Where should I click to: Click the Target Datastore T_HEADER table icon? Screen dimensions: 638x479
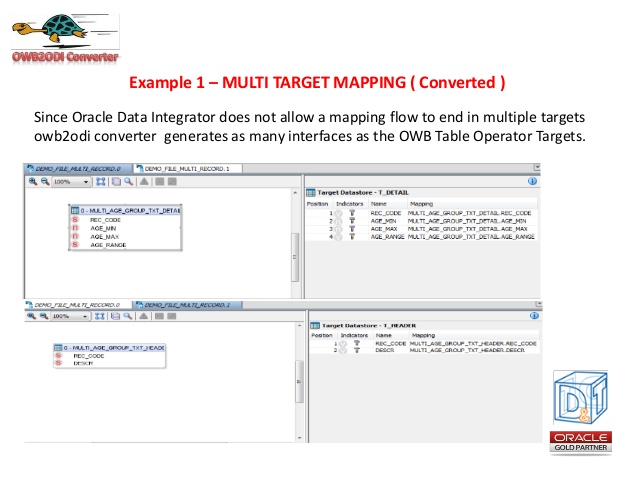pyautogui.click(x=315, y=326)
